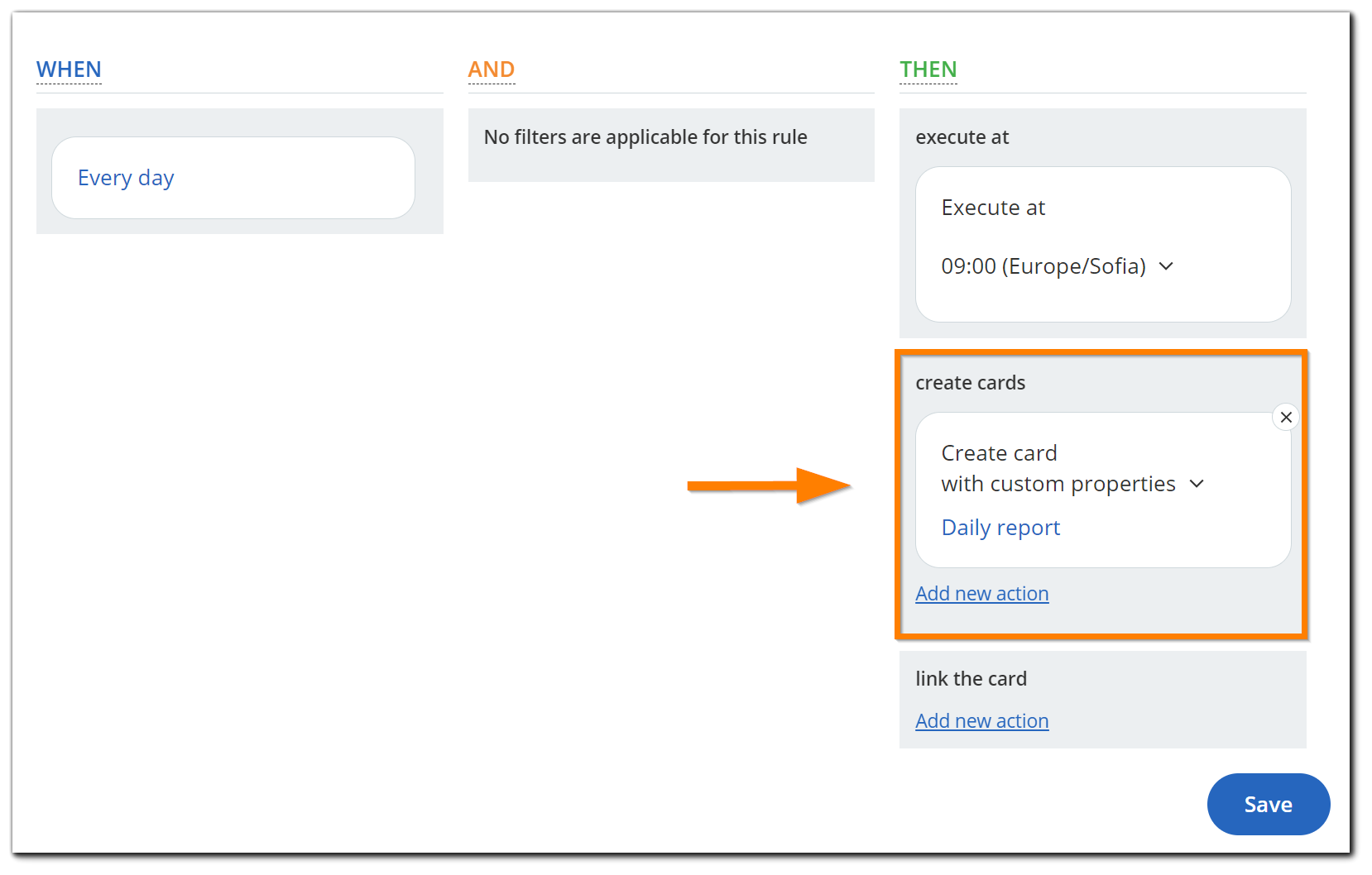Open the 09:00 (Europe/Sofia) time dropdown
The height and width of the screenshot is (875, 1372).
pyautogui.click(x=1058, y=266)
